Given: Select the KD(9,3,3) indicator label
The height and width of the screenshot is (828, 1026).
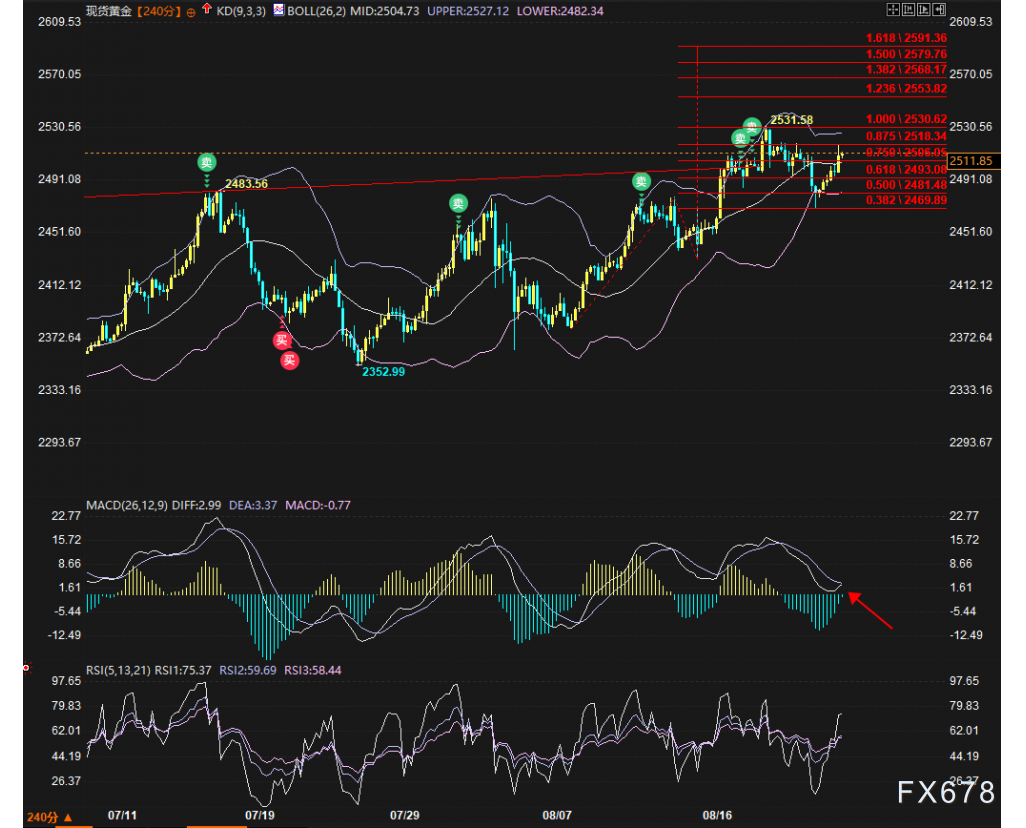Looking at the screenshot, I should (241, 11).
